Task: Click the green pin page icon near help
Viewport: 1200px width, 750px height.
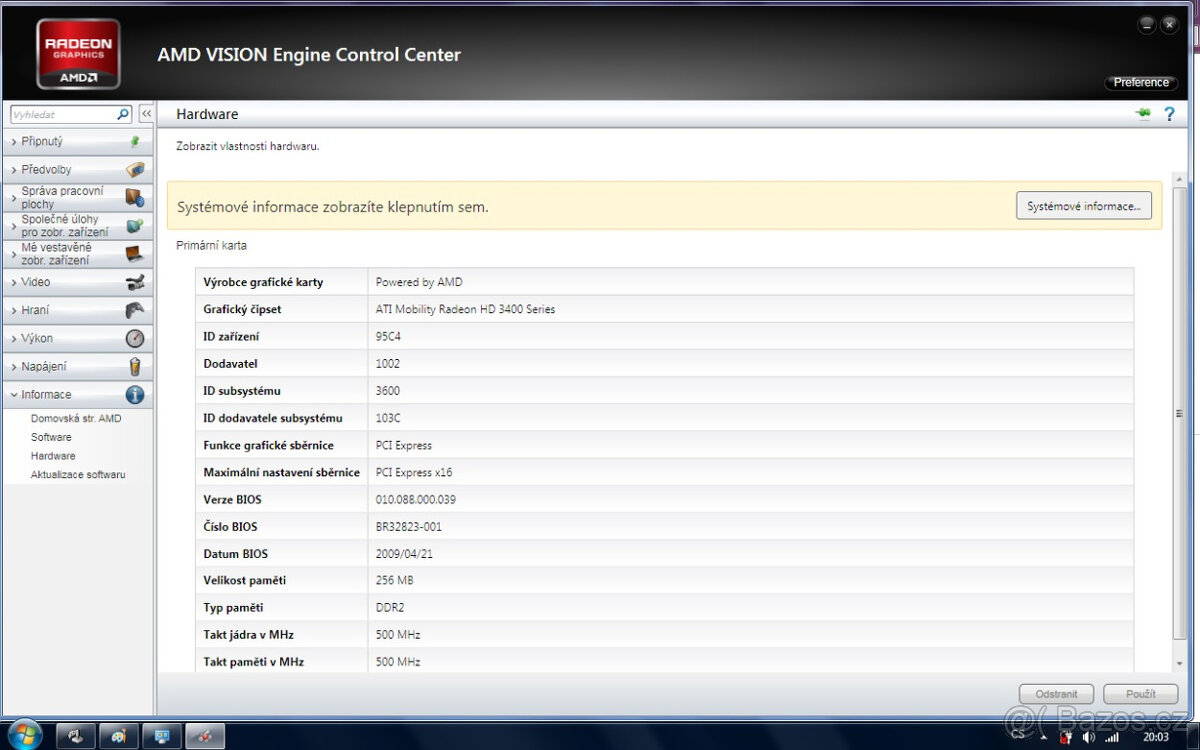Action: 1143,114
